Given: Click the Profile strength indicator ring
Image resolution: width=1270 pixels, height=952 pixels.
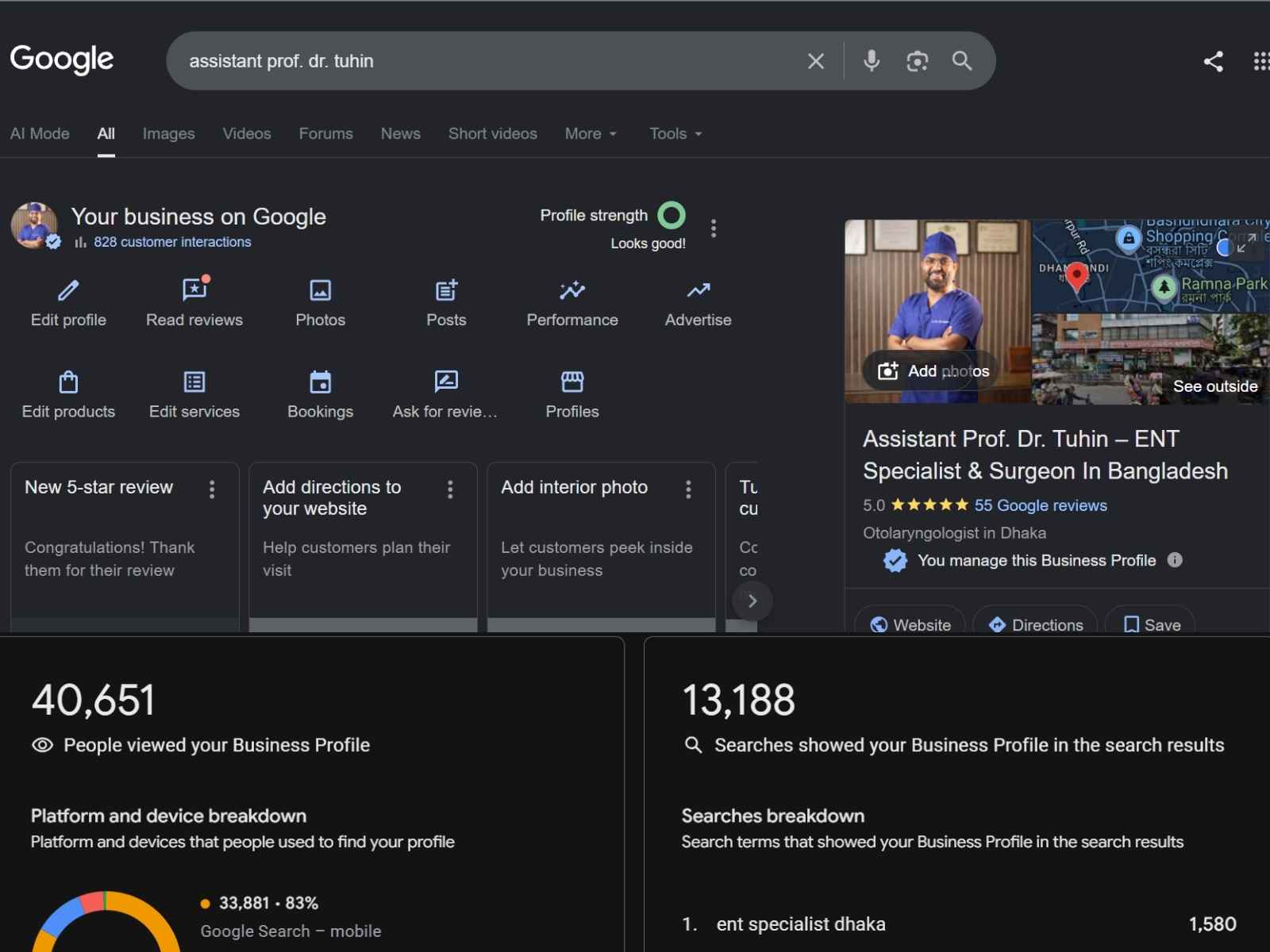Looking at the screenshot, I should coord(672,215).
